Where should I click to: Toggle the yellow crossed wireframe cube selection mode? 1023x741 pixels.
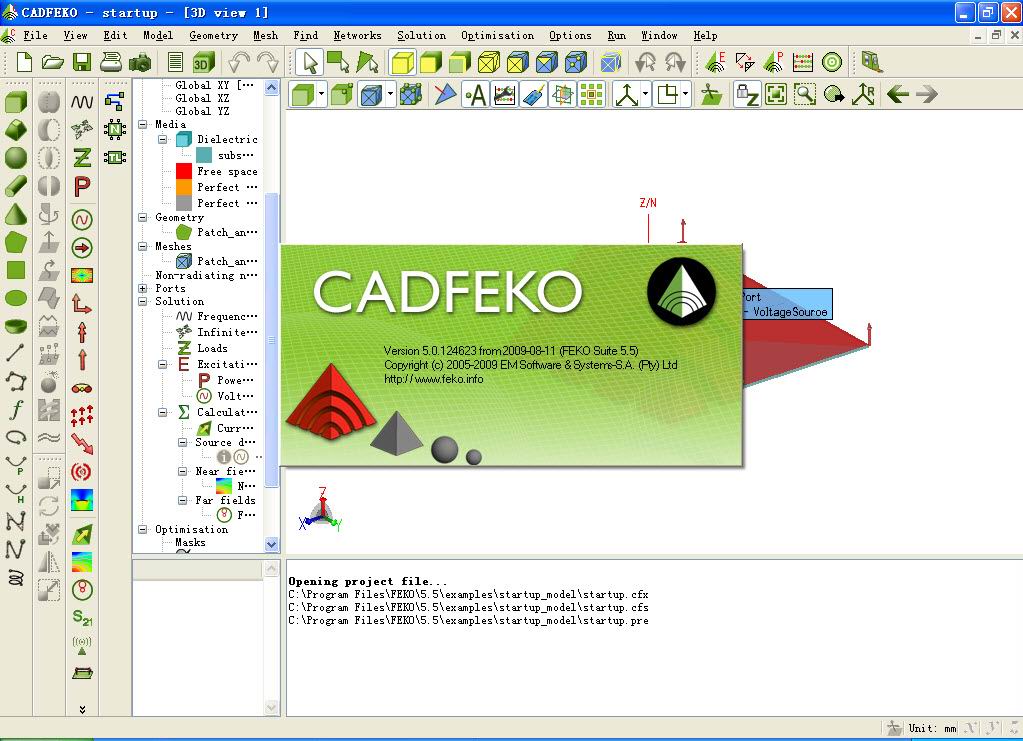pyautogui.click(x=489, y=63)
